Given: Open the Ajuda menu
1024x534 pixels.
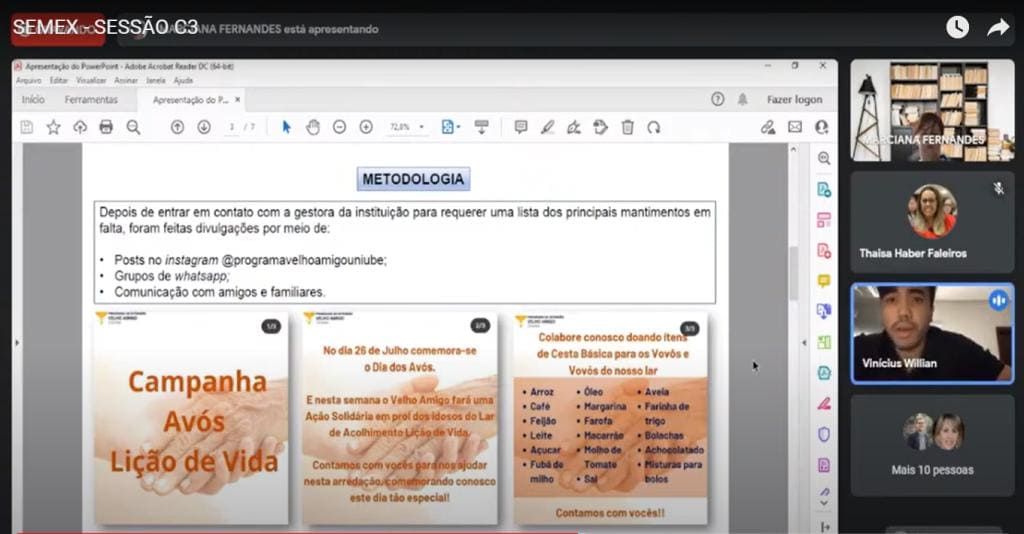Looking at the screenshot, I should pyautogui.click(x=183, y=80).
